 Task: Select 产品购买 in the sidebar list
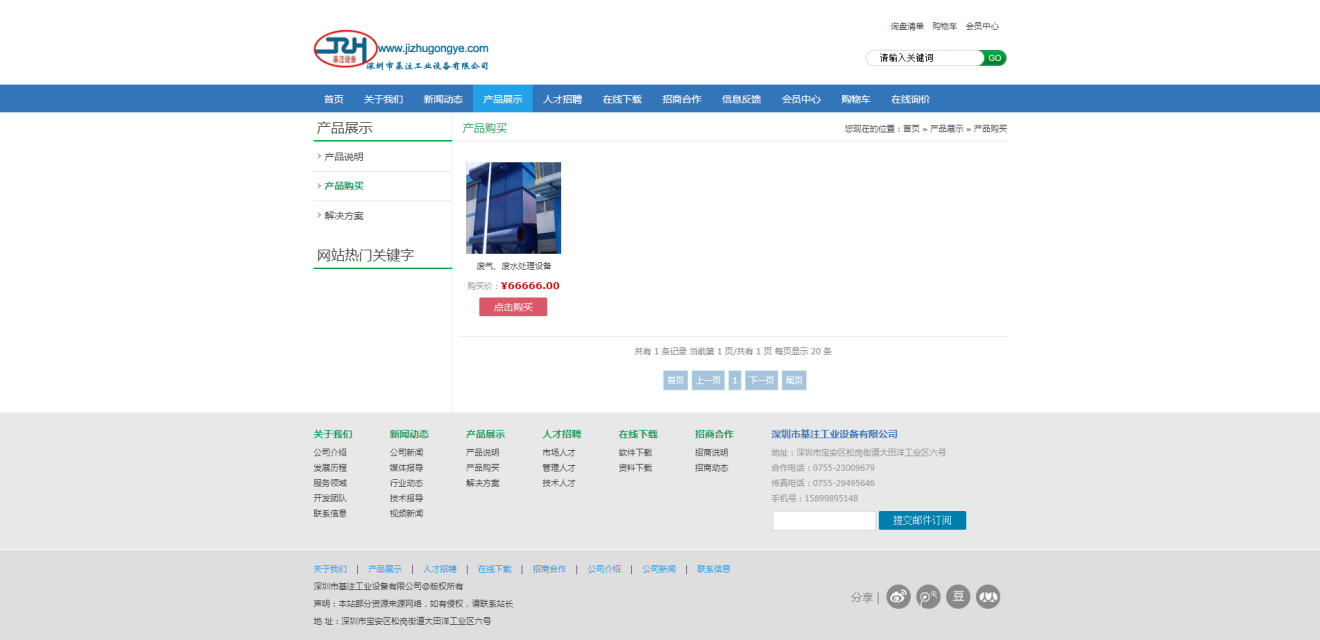[x=344, y=186]
